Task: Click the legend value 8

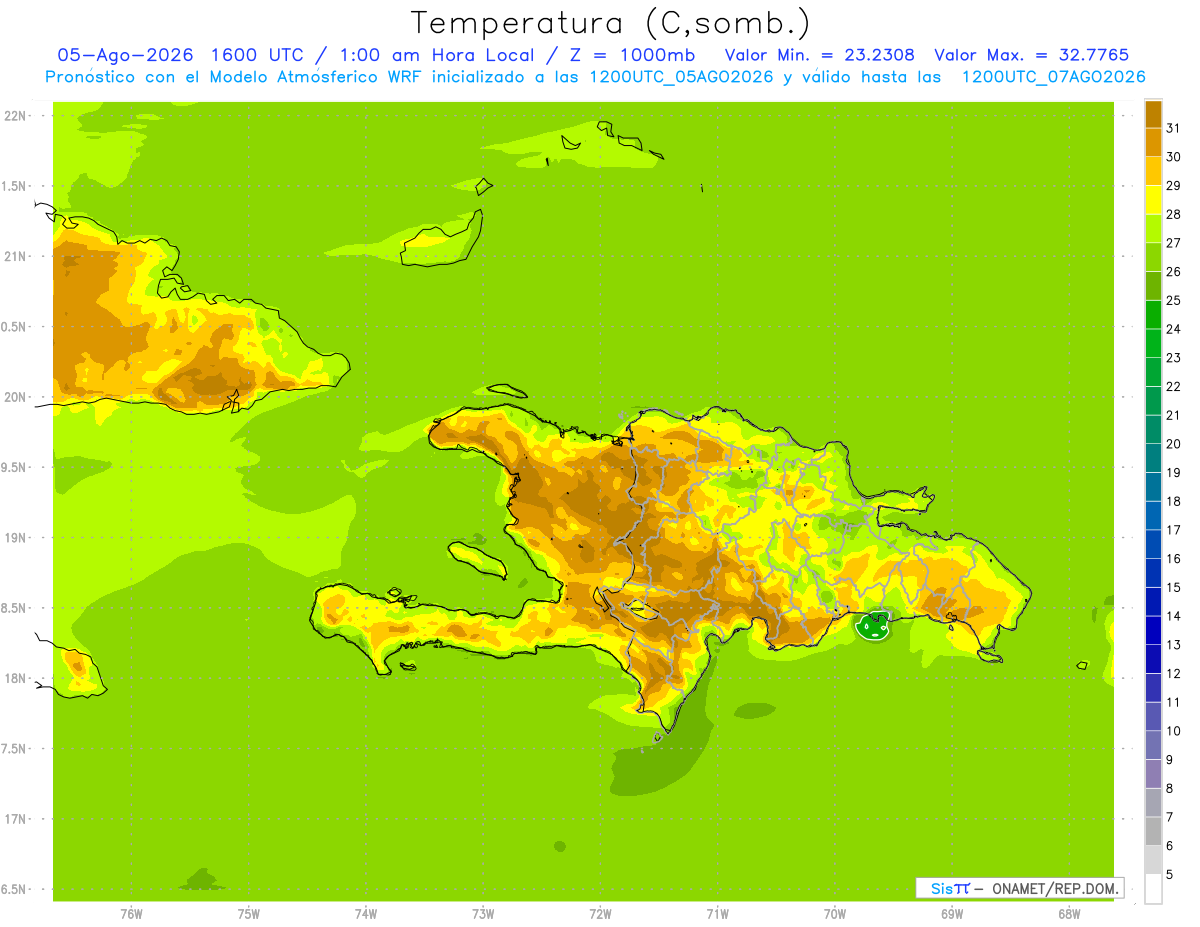Action: tap(1170, 789)
